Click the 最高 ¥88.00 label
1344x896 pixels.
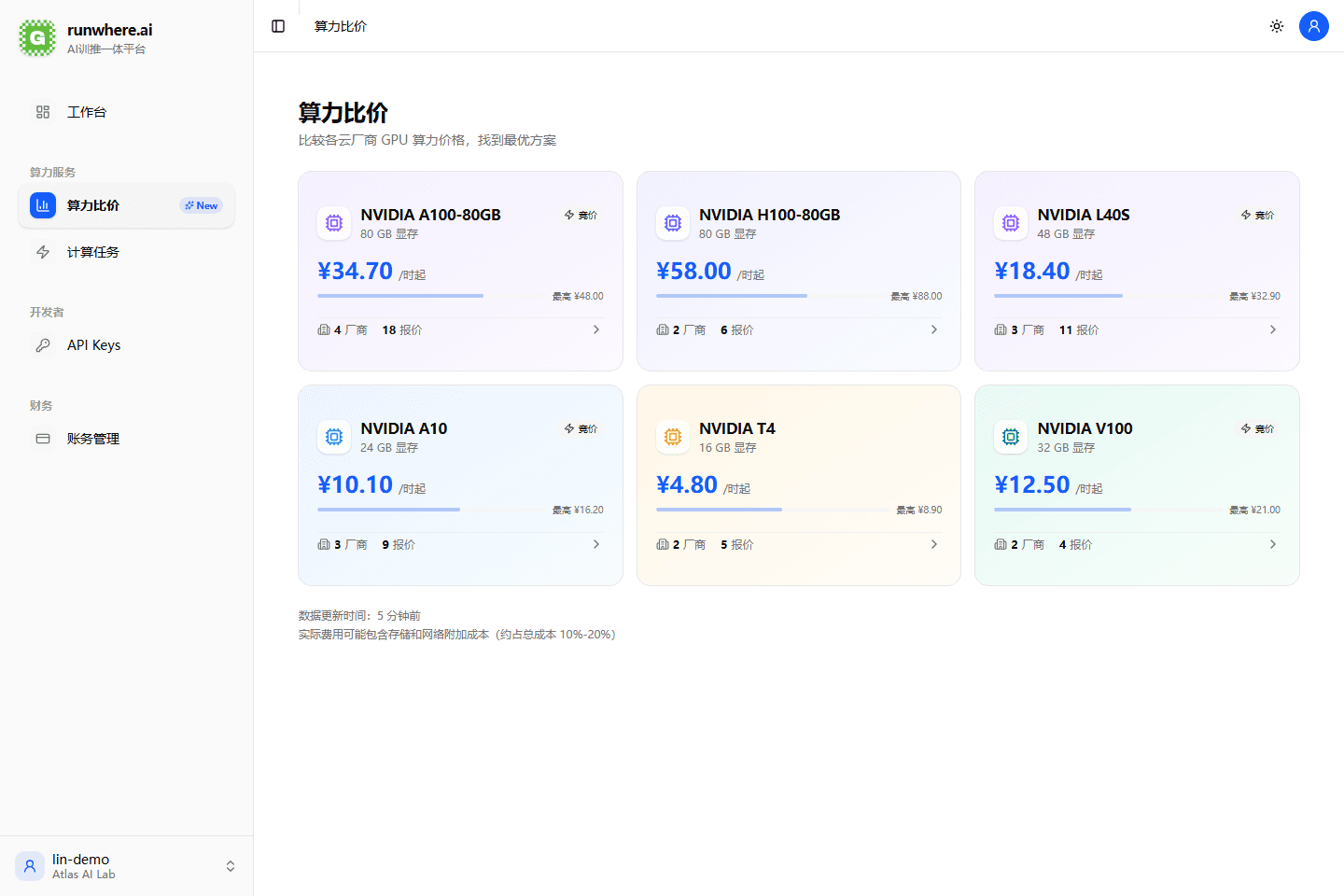click(x=917, y=297)
